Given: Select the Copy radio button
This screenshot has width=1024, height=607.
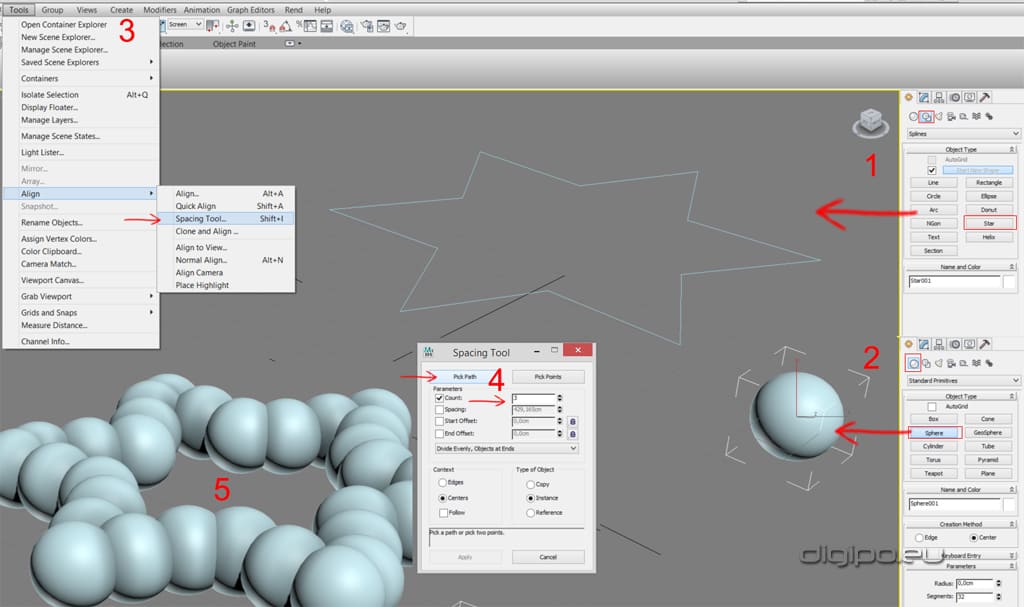Looking at the screenshot, I should pos(530,483).
